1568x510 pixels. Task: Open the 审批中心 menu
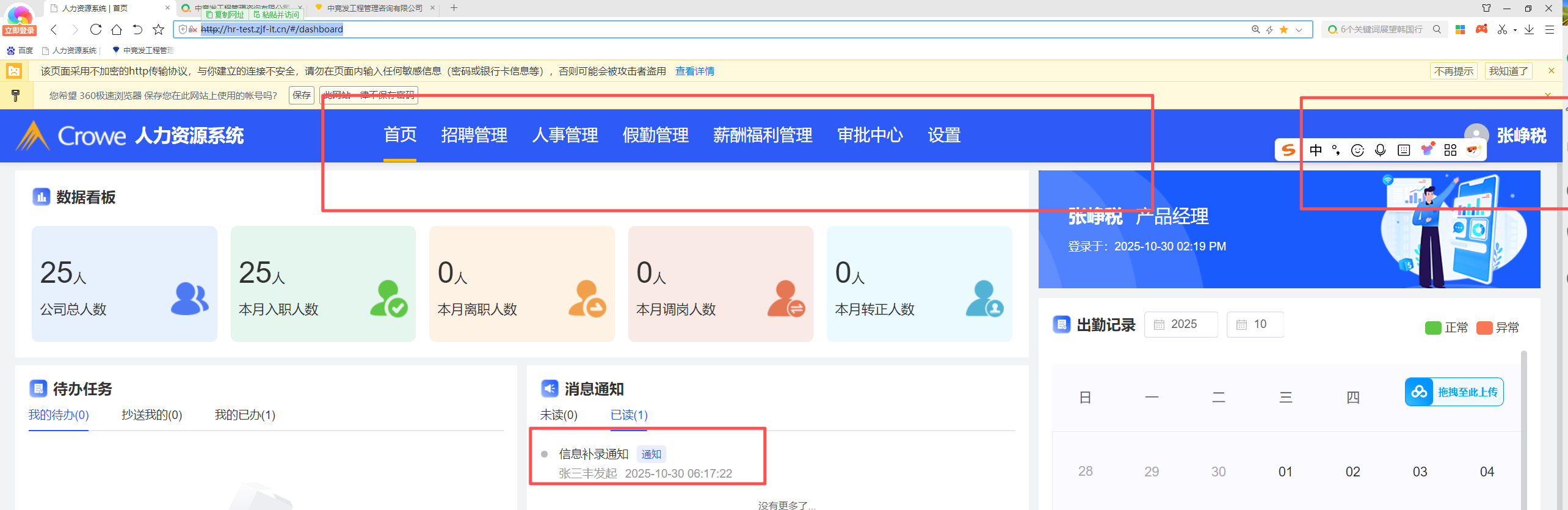(x=871, y=135)
